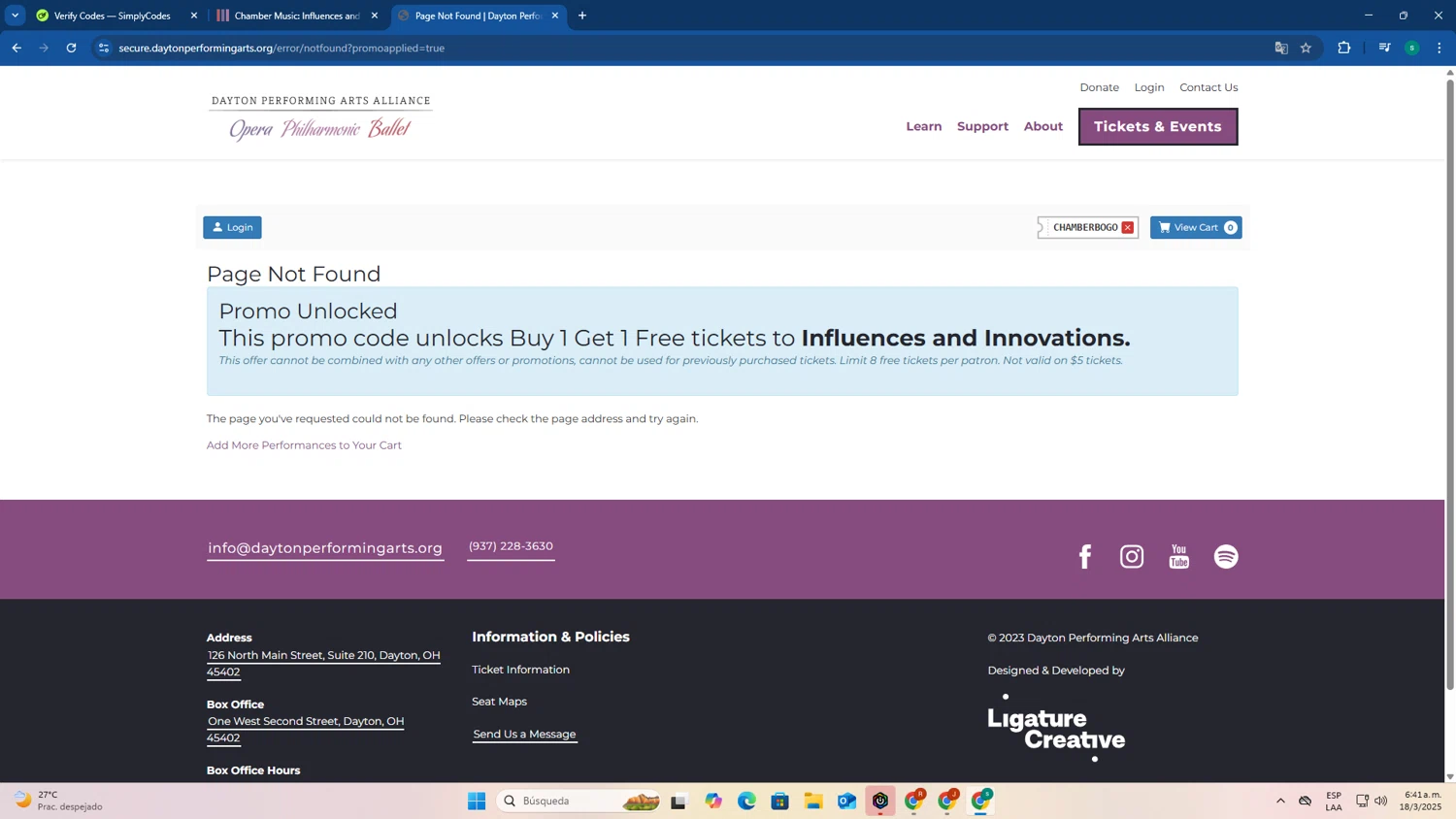Open the weather widget showing 27°C

(58, 801)
